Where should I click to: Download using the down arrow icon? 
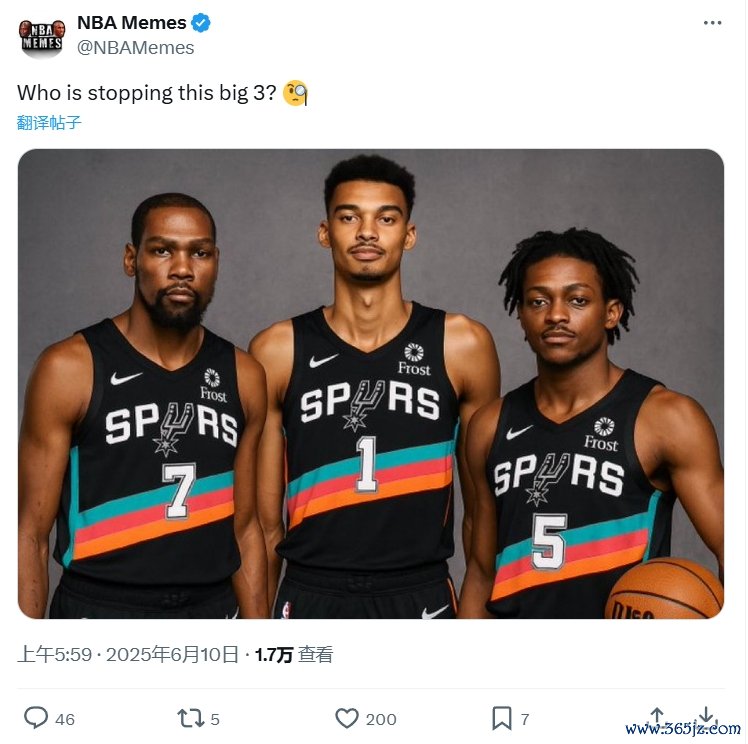pos(706,716)
